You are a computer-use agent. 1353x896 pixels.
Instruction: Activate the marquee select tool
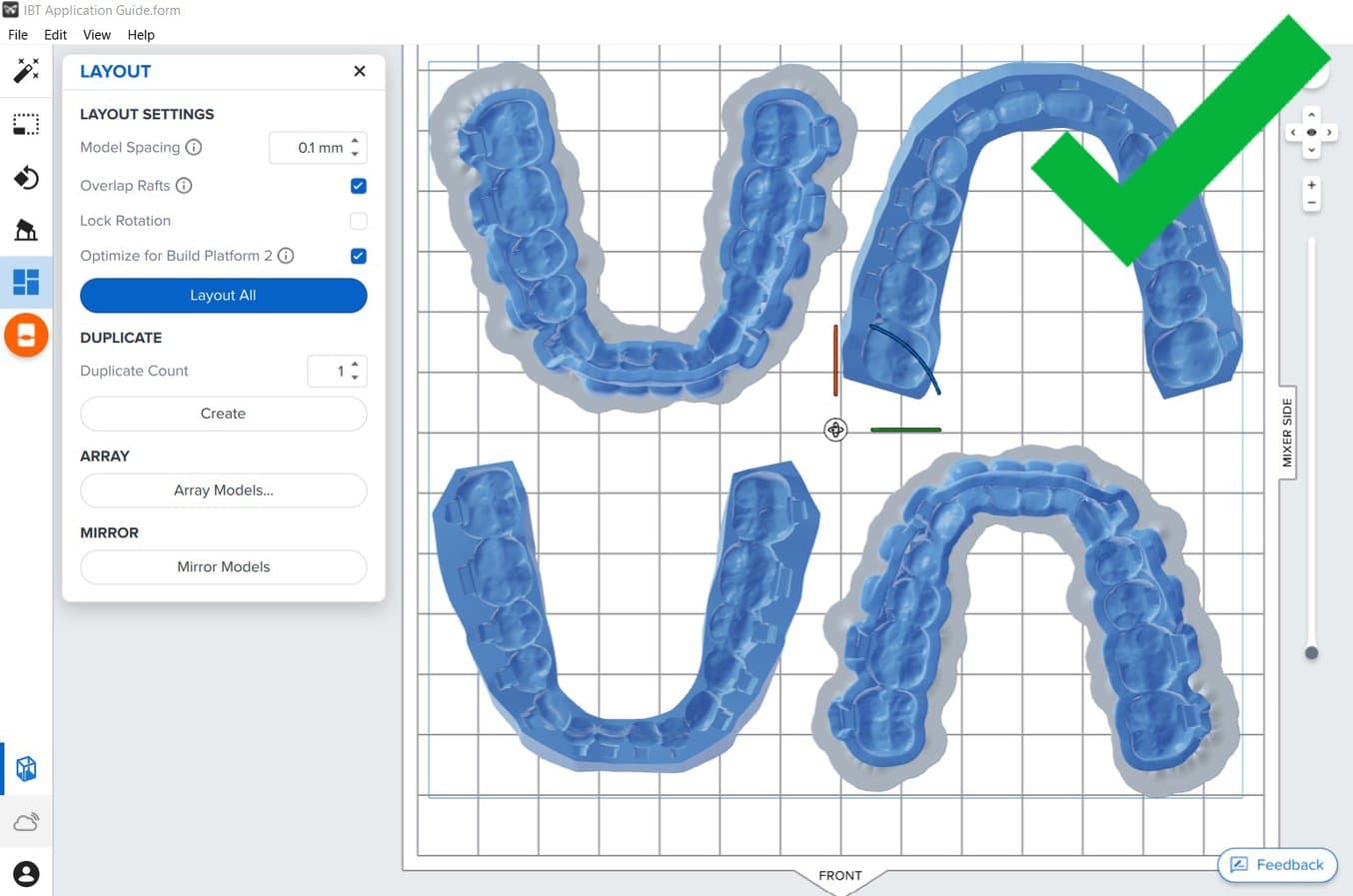click(x=26, y=124)
